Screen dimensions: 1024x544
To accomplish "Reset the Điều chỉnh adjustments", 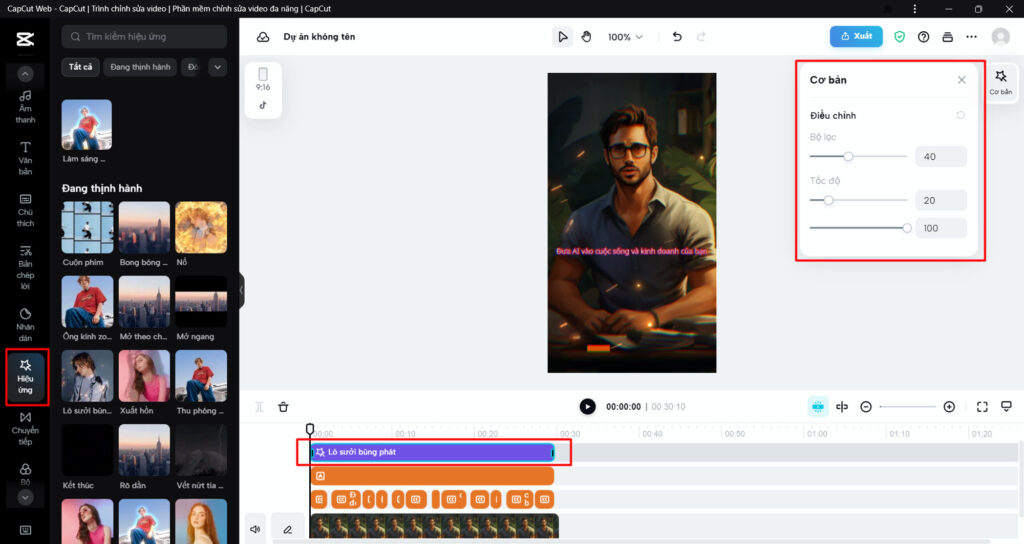I will pos(960,115).
